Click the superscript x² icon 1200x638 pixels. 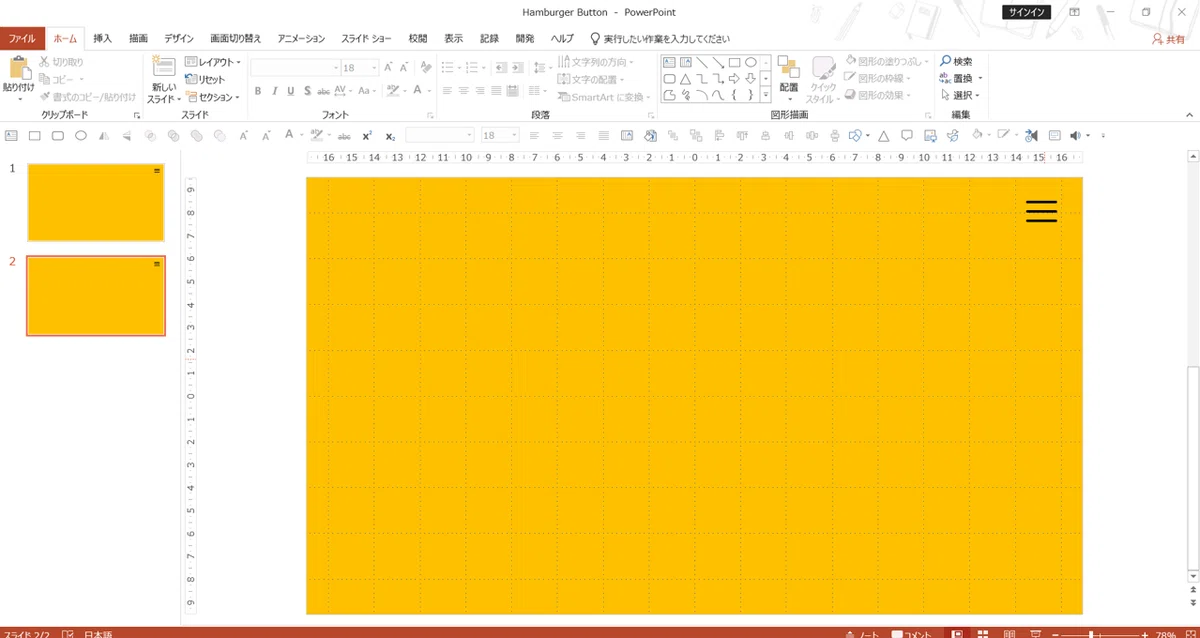tap(367, 135)
